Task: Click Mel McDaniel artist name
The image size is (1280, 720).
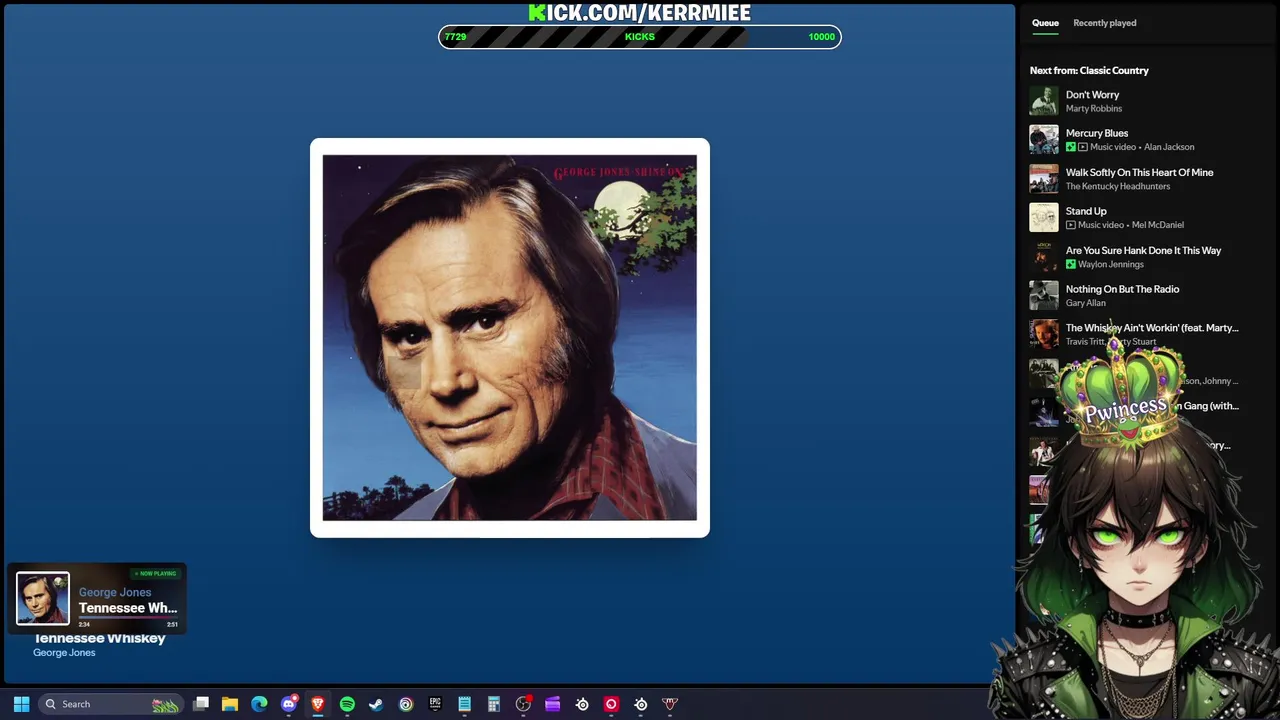Action: [1158, 225]
